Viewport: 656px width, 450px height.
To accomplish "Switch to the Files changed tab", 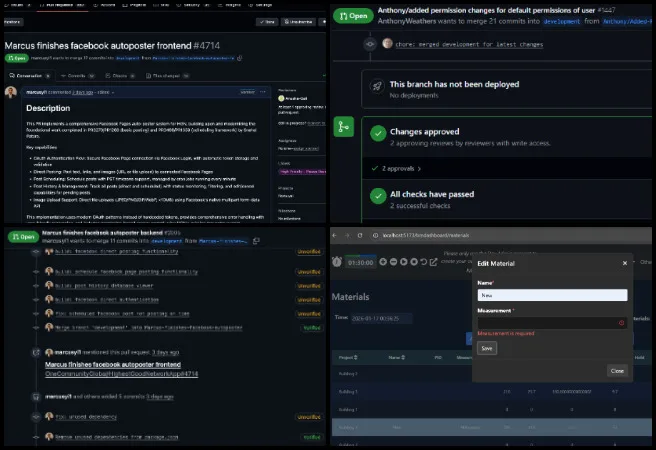I will [167, 76].
